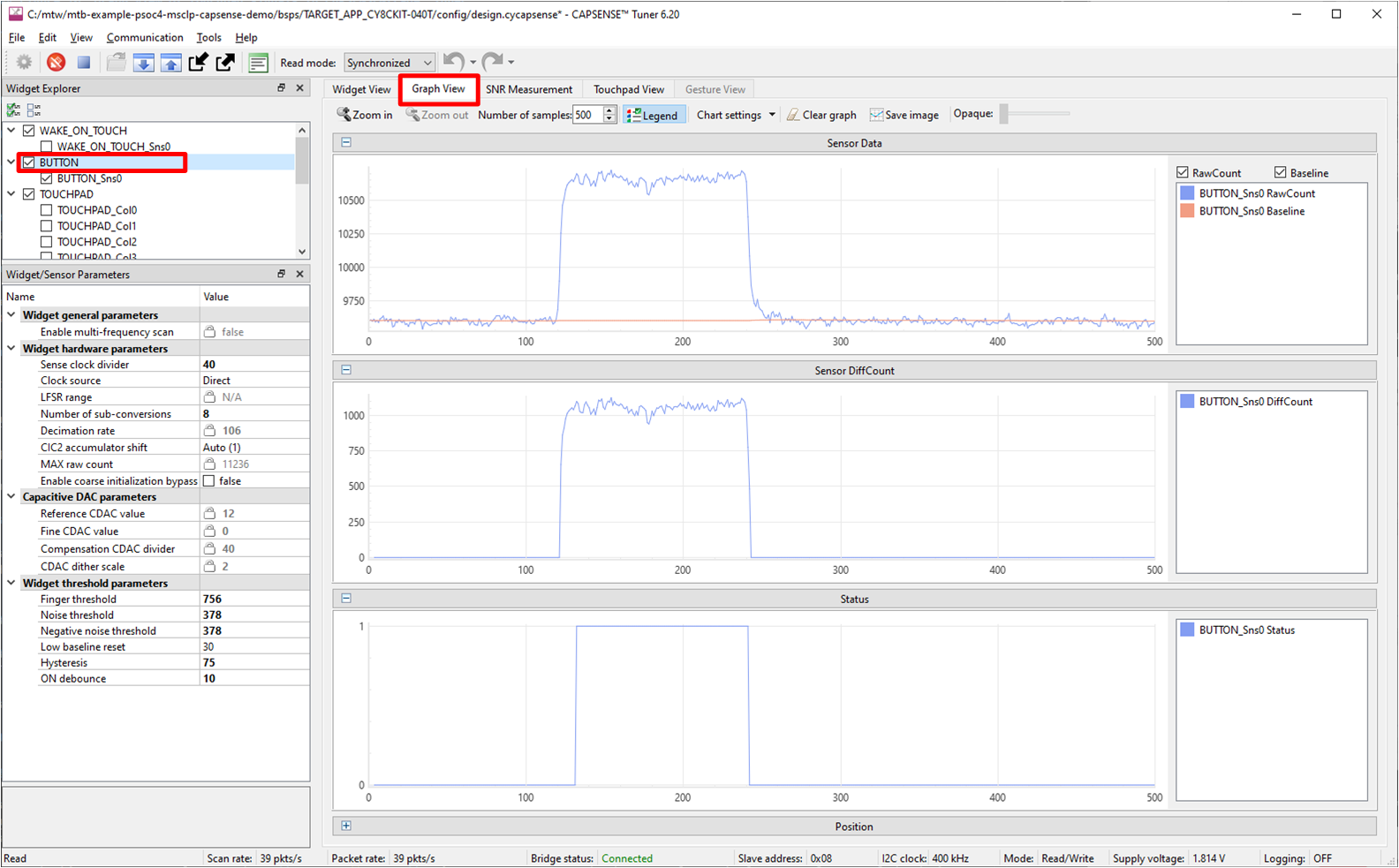Click Save image
Image resolution: width=1399 pixels, height=868 pixels.
tap(904, 115)
